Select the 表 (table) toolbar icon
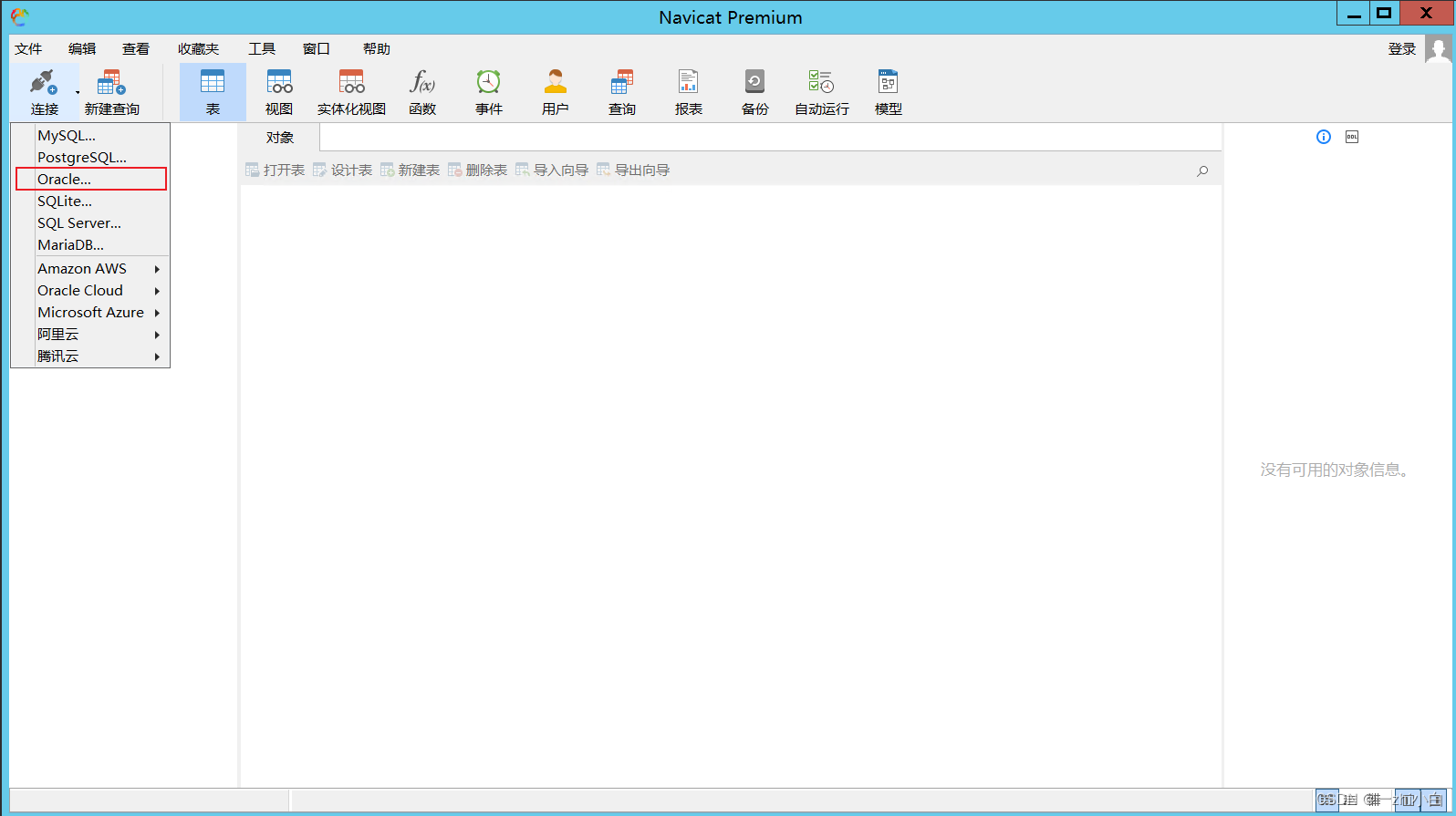The image size is (1456, 816). (213, 82)
